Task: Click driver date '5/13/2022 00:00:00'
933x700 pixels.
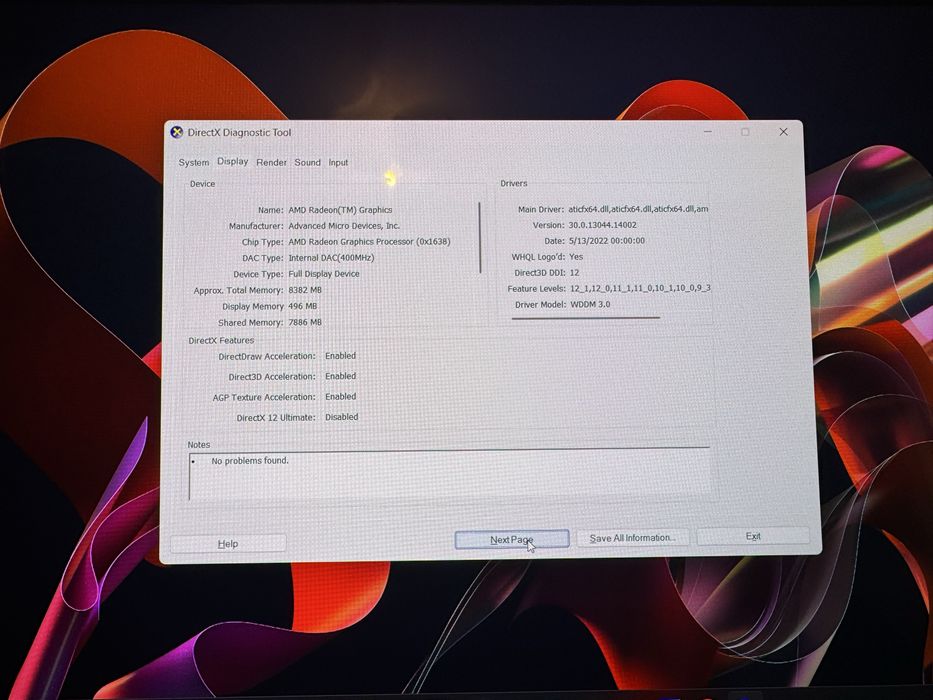Action: click(x=606, y=240)
